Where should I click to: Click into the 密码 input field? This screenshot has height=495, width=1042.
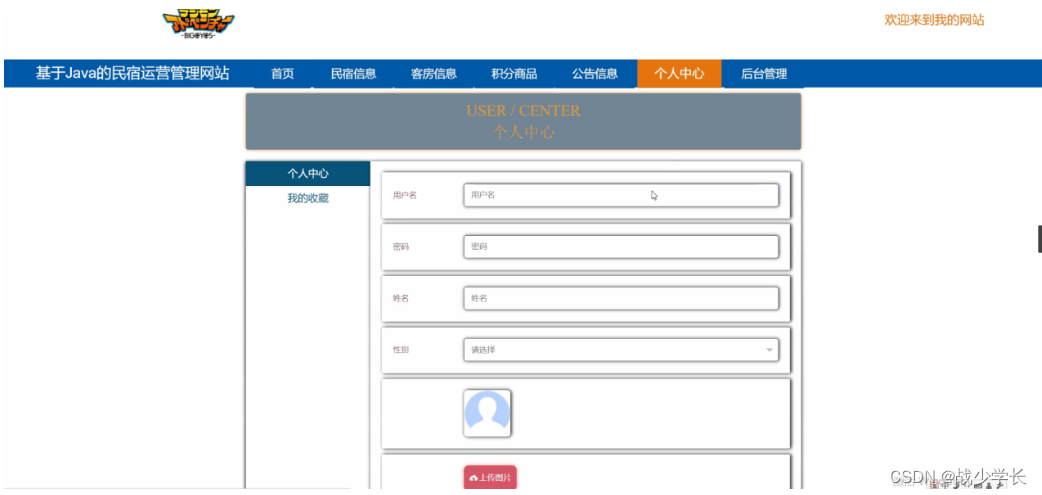click(x=621, y=247)
